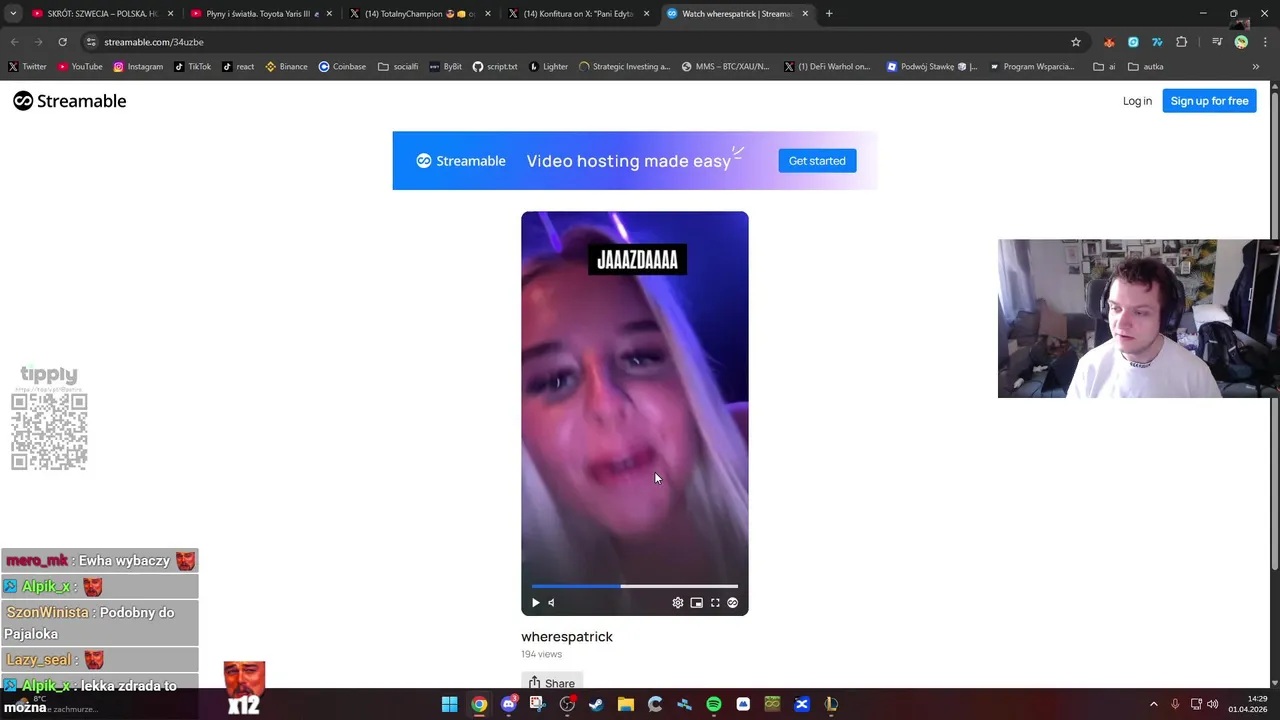Open the Extensions puzzle icon
The height and width of the screenshot is (720, 1280).
[x=1182, y=42]
